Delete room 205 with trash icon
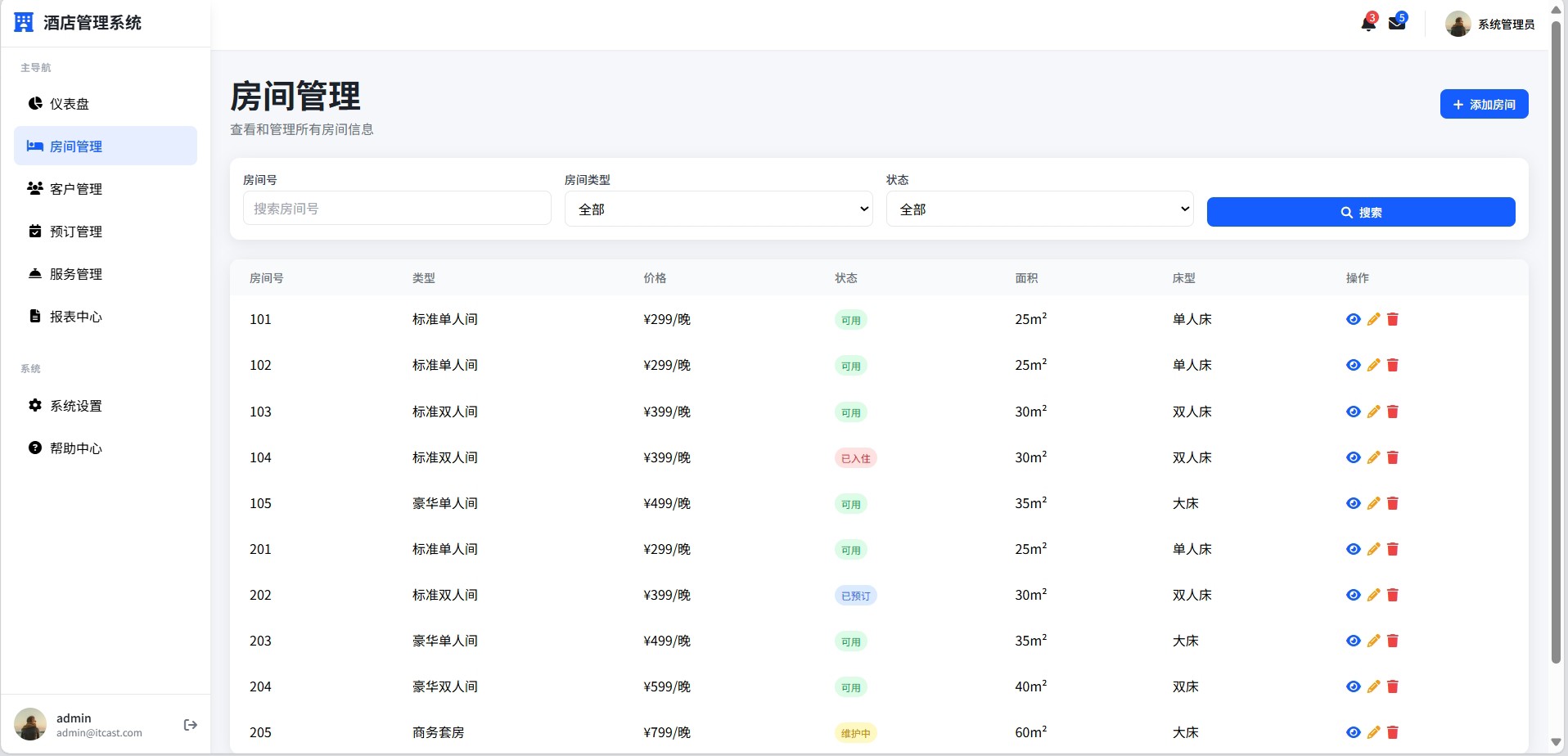1568x756 pixels. point(1393,732)
